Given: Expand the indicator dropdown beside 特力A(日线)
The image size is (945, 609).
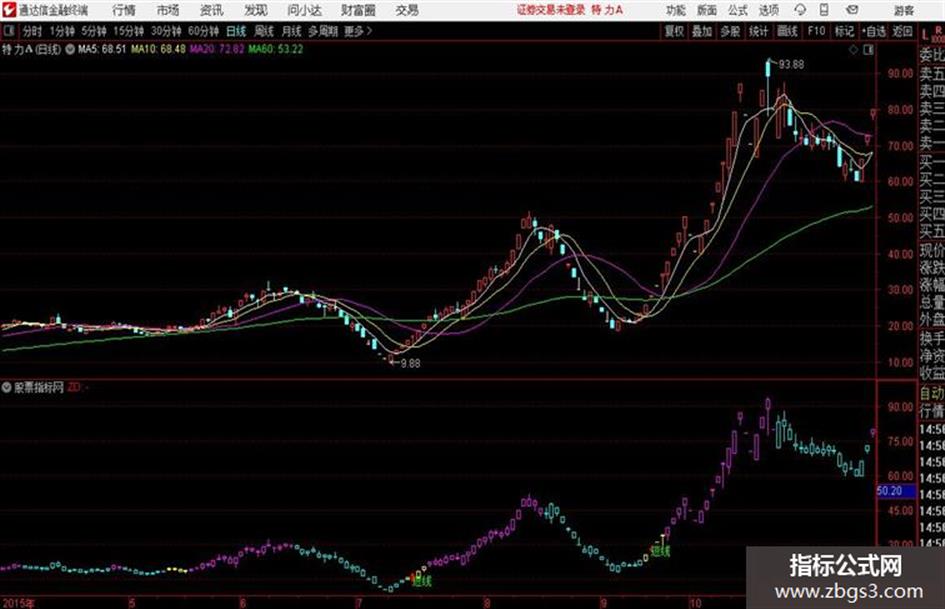Looking at the screenshot, I should [x=69, y=49].
